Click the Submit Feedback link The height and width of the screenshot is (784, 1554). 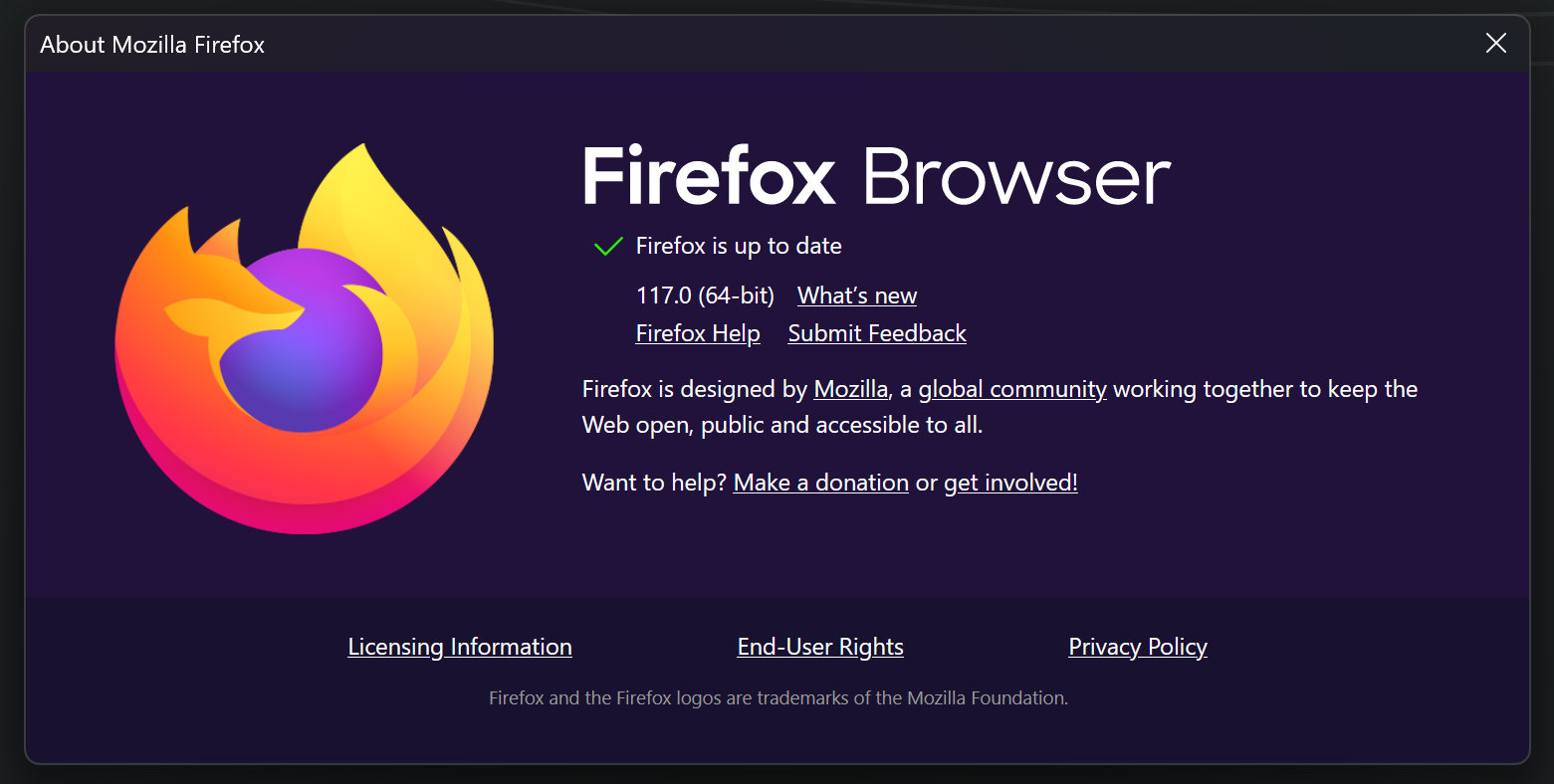click(876, 333)
